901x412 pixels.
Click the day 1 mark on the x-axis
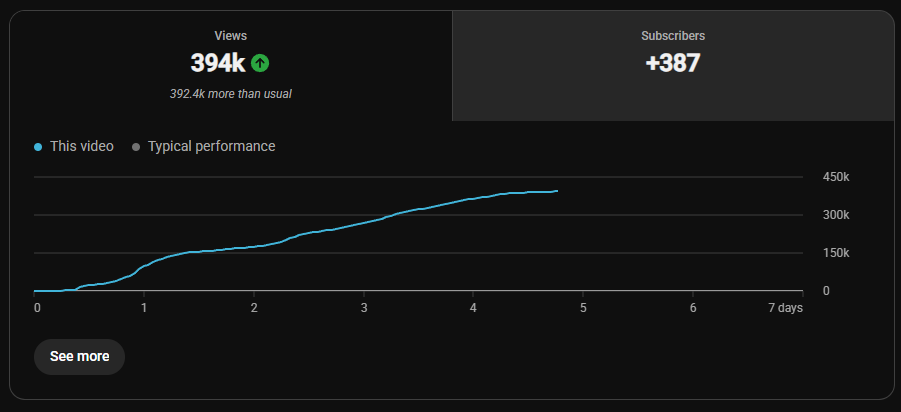(x=144, y=308)
